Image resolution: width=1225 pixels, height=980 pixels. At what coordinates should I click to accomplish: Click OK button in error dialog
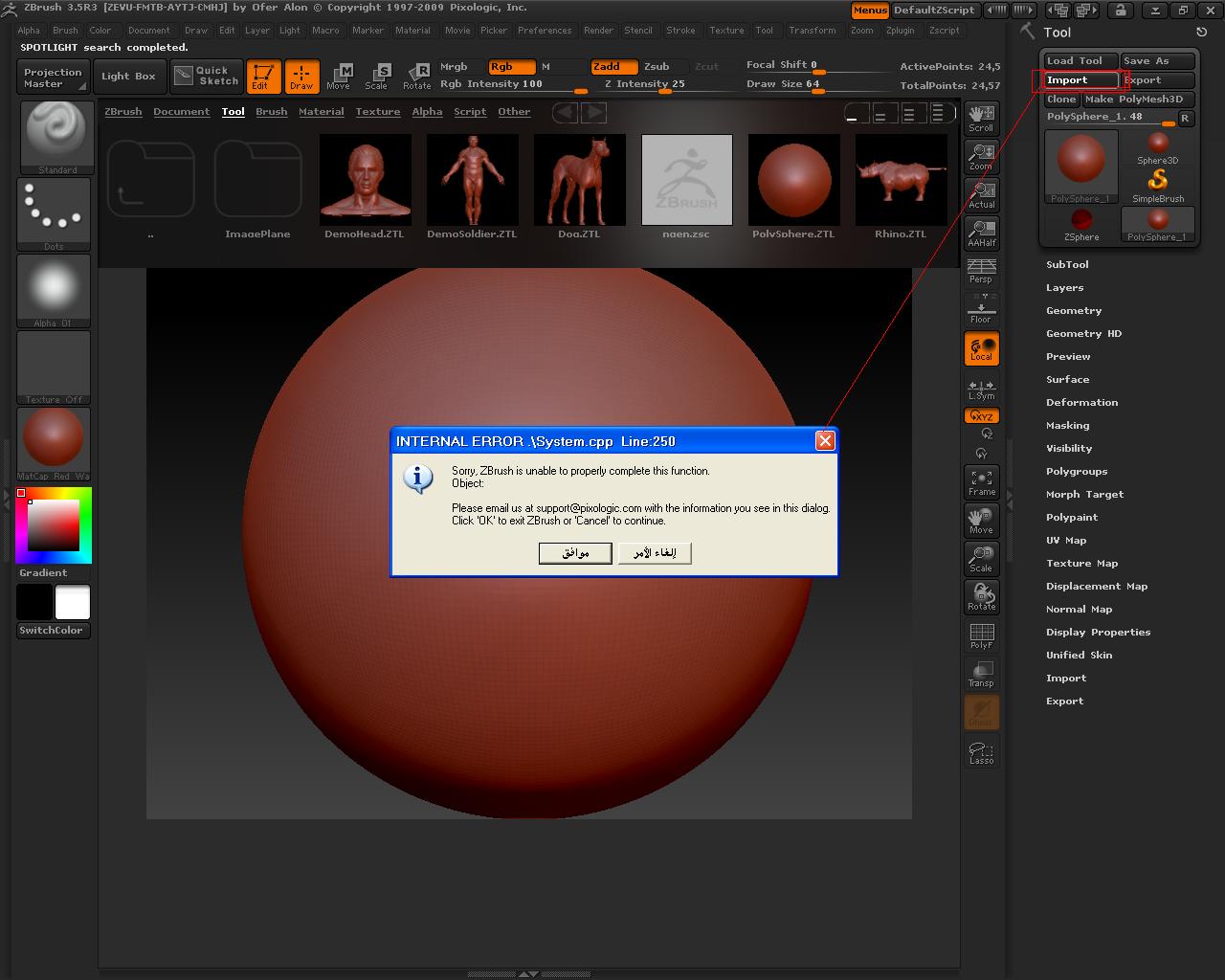coord(575,553)
